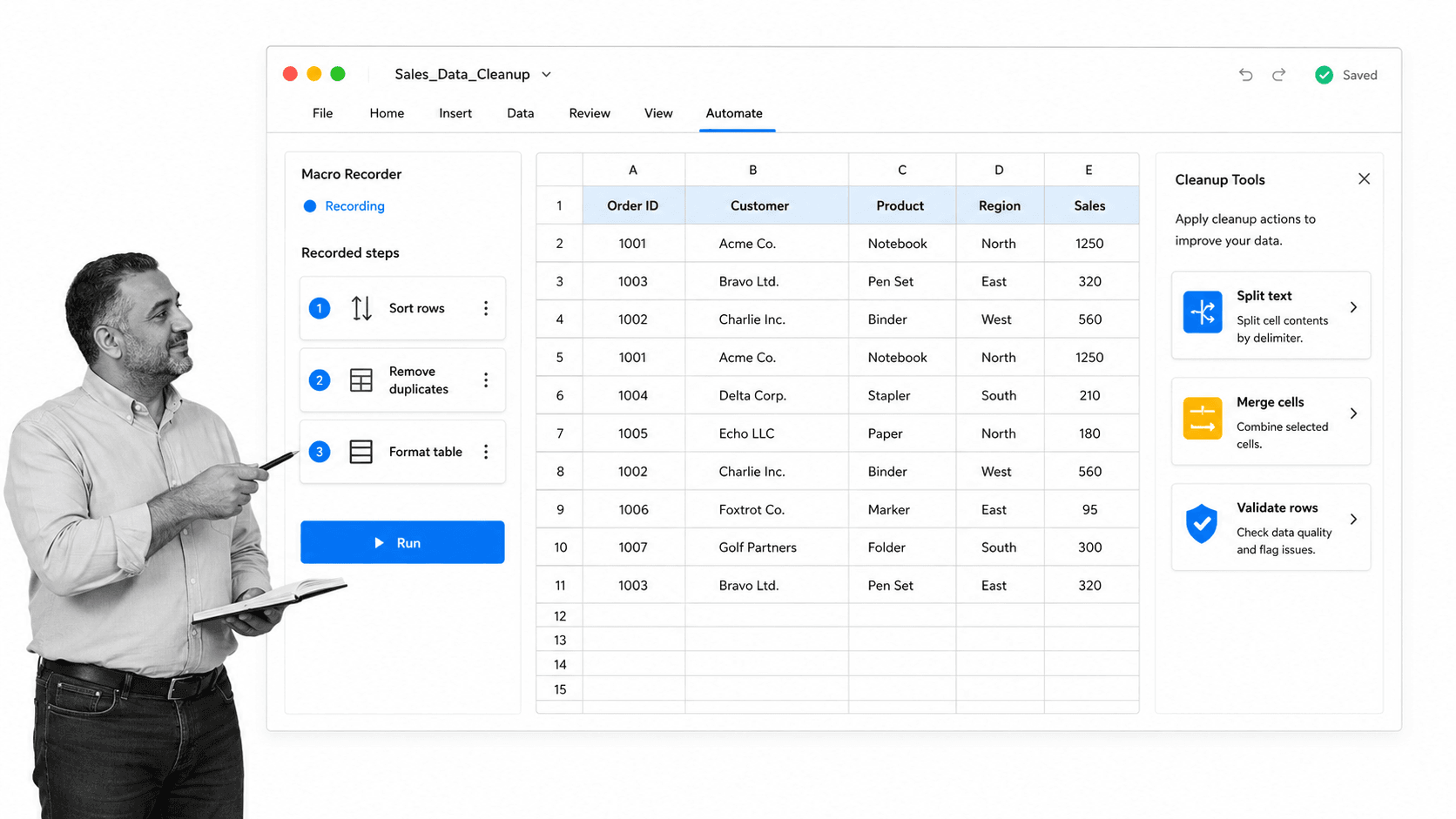Open the Sales_Data_Cleanup file name dropdown
The width and height of the screenshot is (1456, 819).
[546, 75]
